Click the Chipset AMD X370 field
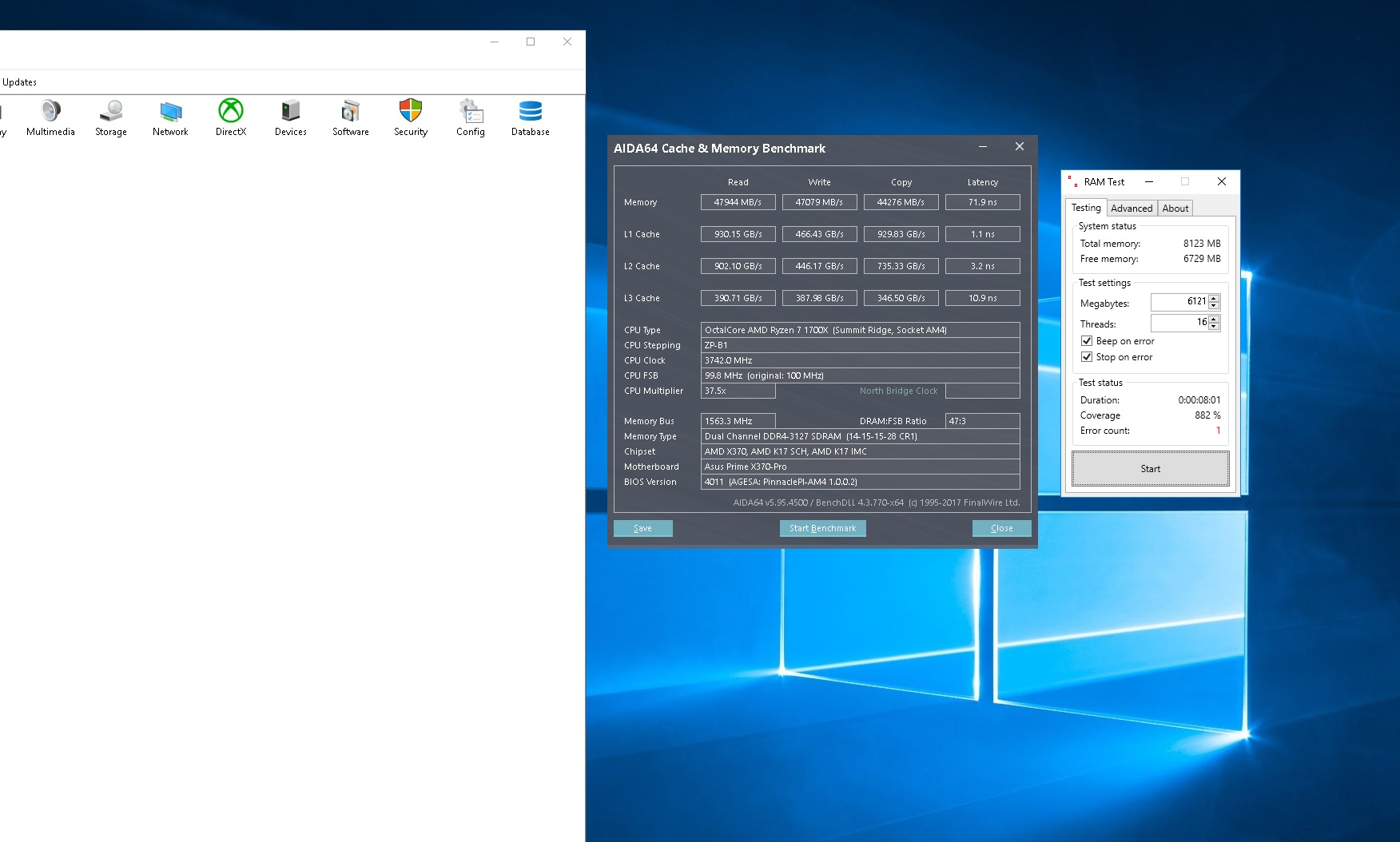The image size is (1400, 842). pos(861,451)
